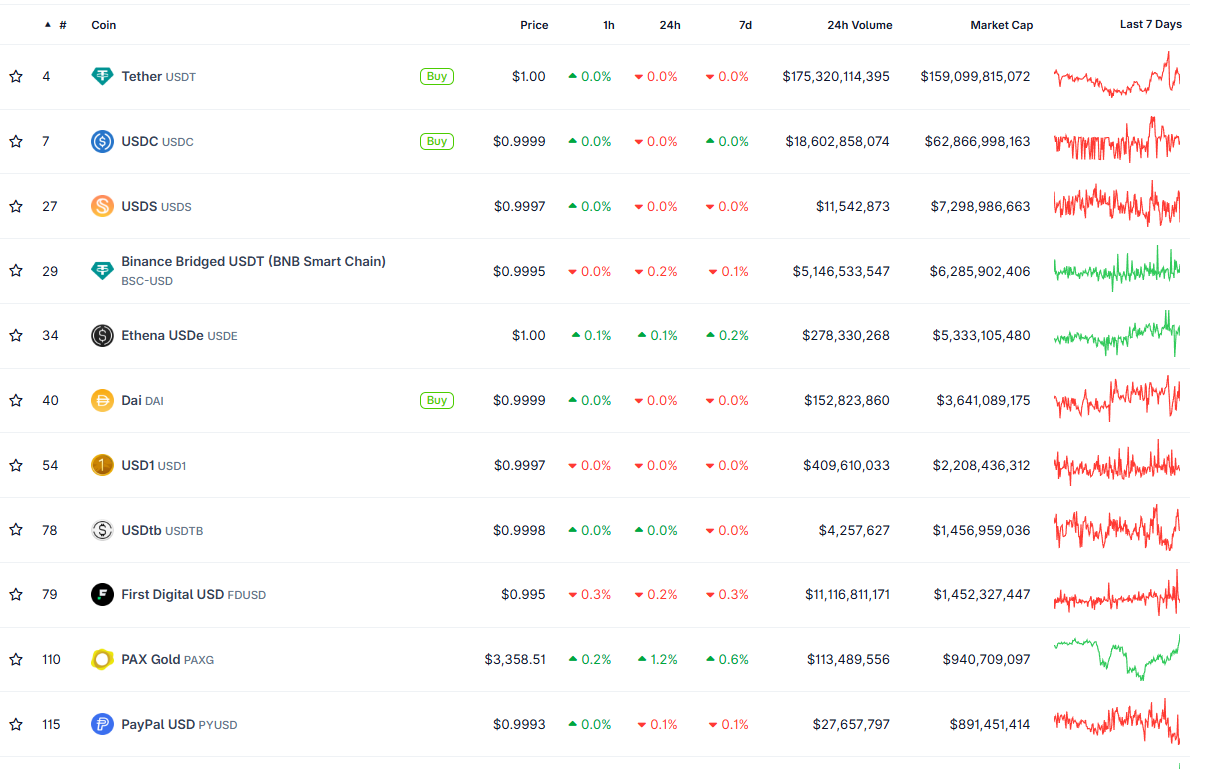The image size is (1217, 769).
Task: Click the Buy button for Dai
Action: click(437, 400)
